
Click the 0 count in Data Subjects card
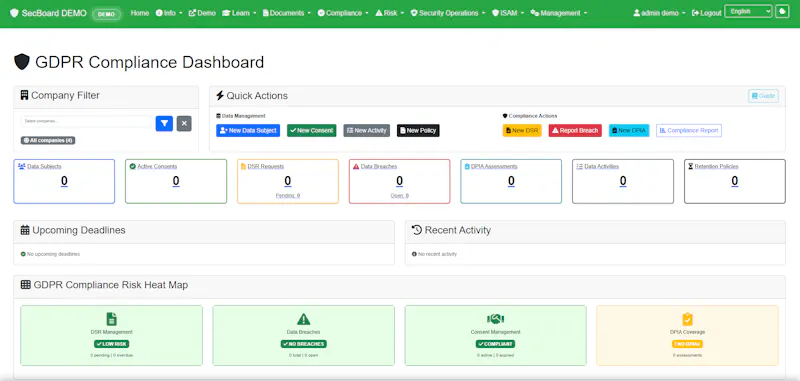point(64,181)
